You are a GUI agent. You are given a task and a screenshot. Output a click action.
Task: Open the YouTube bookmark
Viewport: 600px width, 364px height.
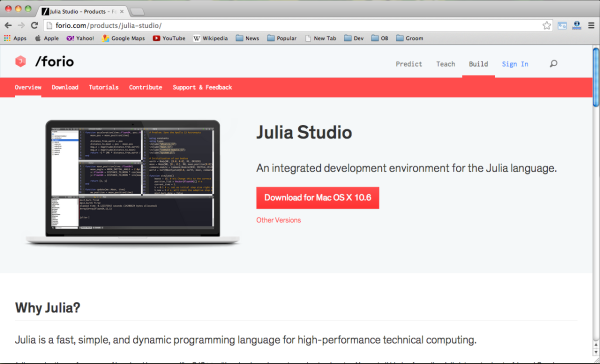pos(169,38)
